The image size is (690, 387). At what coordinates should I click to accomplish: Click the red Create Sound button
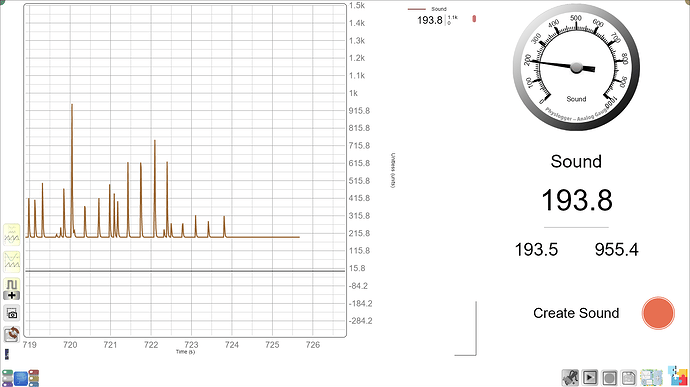click(658, 313)
